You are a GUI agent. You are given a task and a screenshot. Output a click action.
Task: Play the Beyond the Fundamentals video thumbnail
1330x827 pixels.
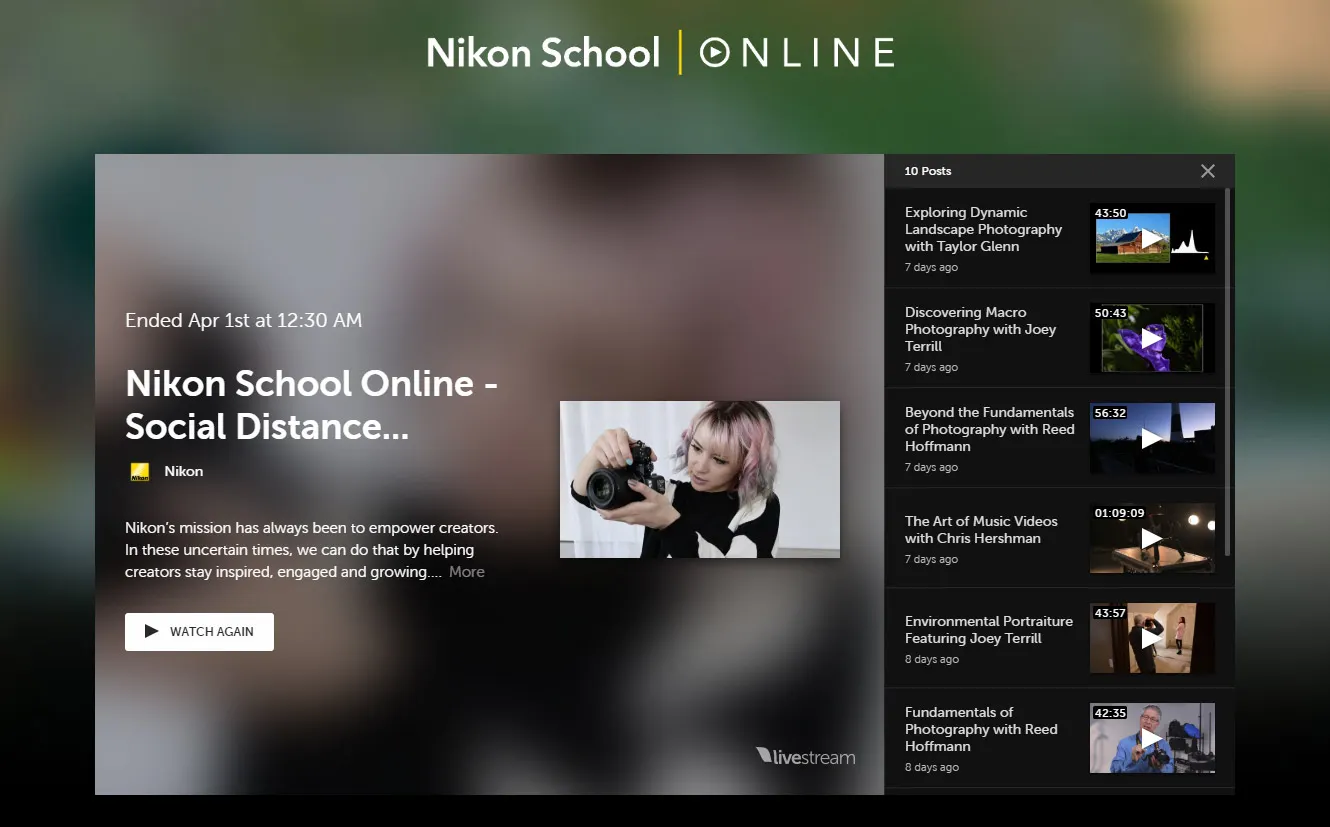[1152, 438]
